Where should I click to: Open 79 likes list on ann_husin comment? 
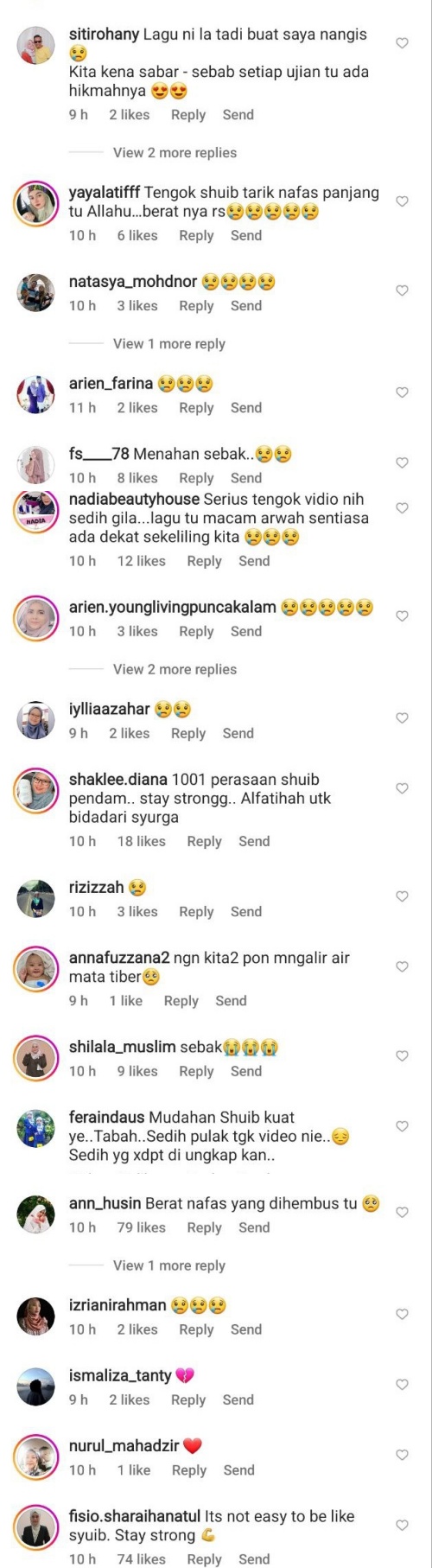coord(141,1227)
